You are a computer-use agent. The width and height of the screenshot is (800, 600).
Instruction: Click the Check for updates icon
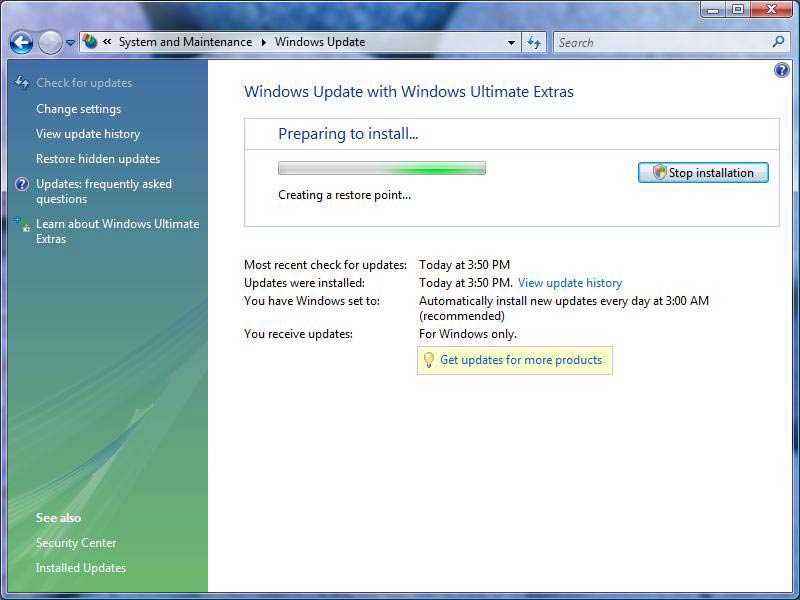22,82
